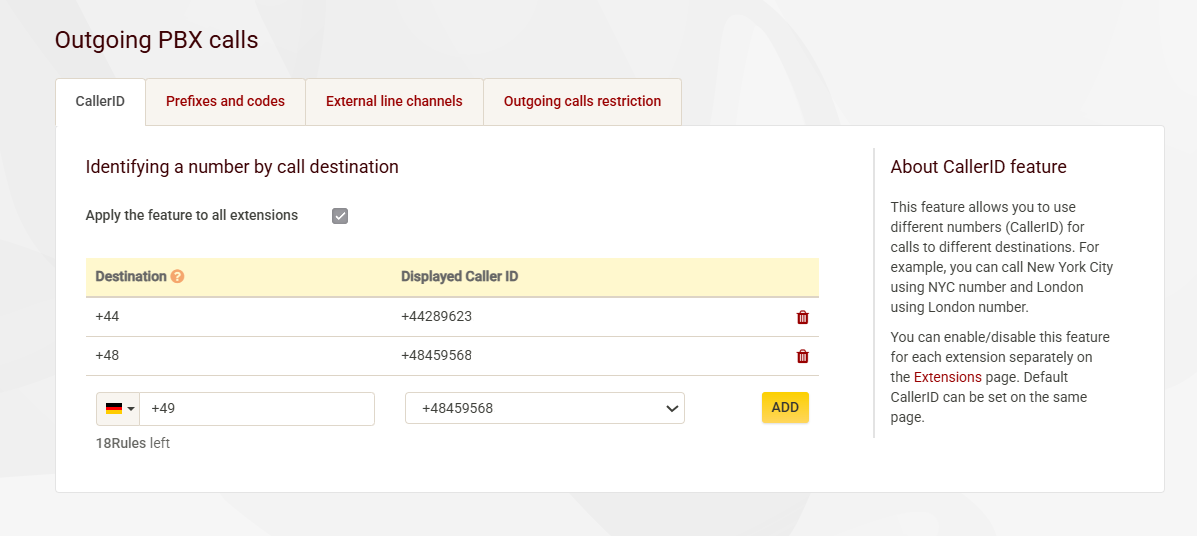Open the German flag country selector
Viewport: 1197px width, 536px height.
(x=119, y=409)
